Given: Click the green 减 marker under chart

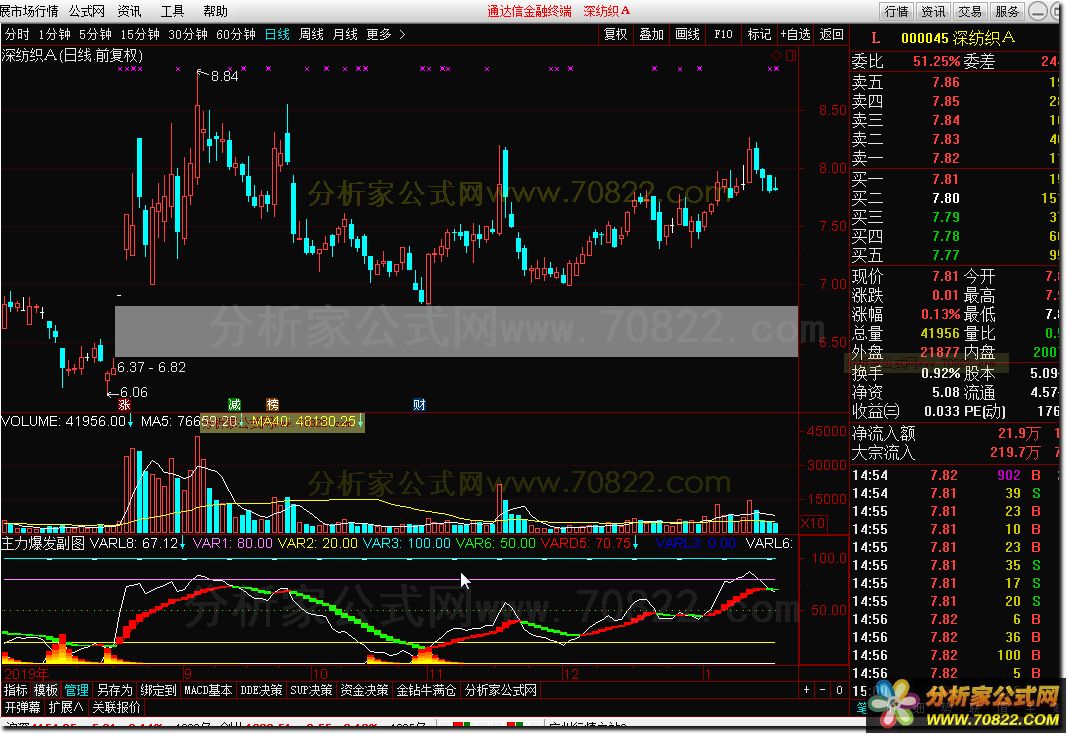Looking at the screenshot, I should (234, 405).
